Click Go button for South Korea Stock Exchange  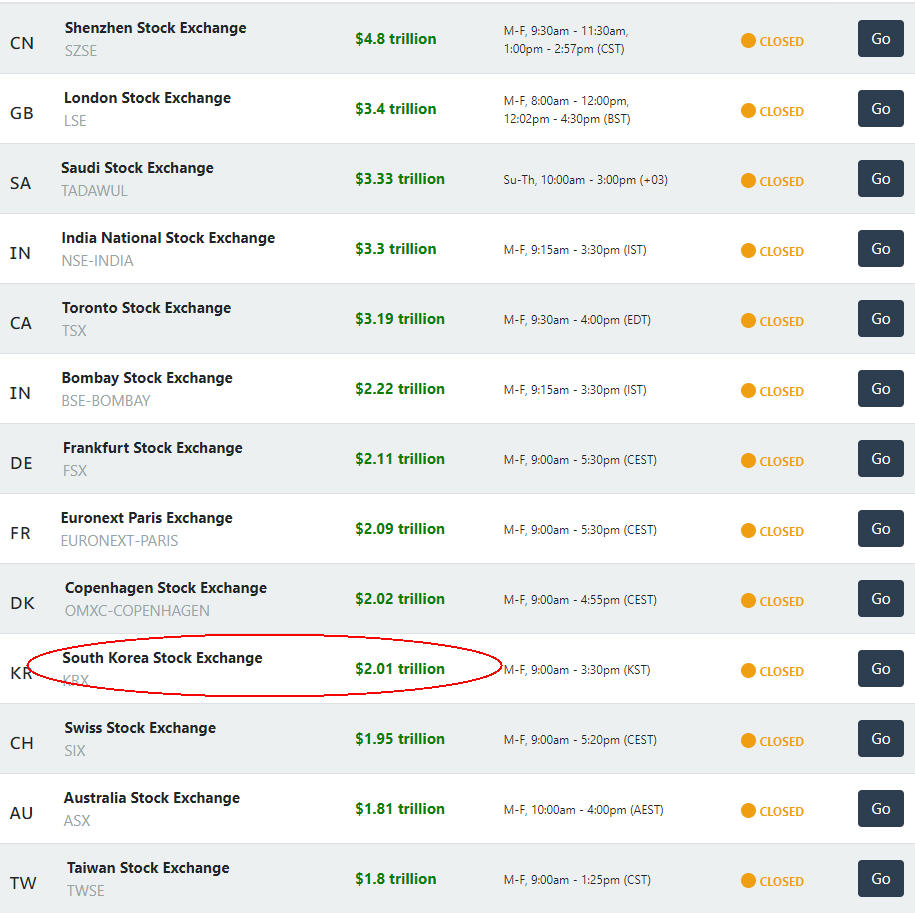click(880, 669)
